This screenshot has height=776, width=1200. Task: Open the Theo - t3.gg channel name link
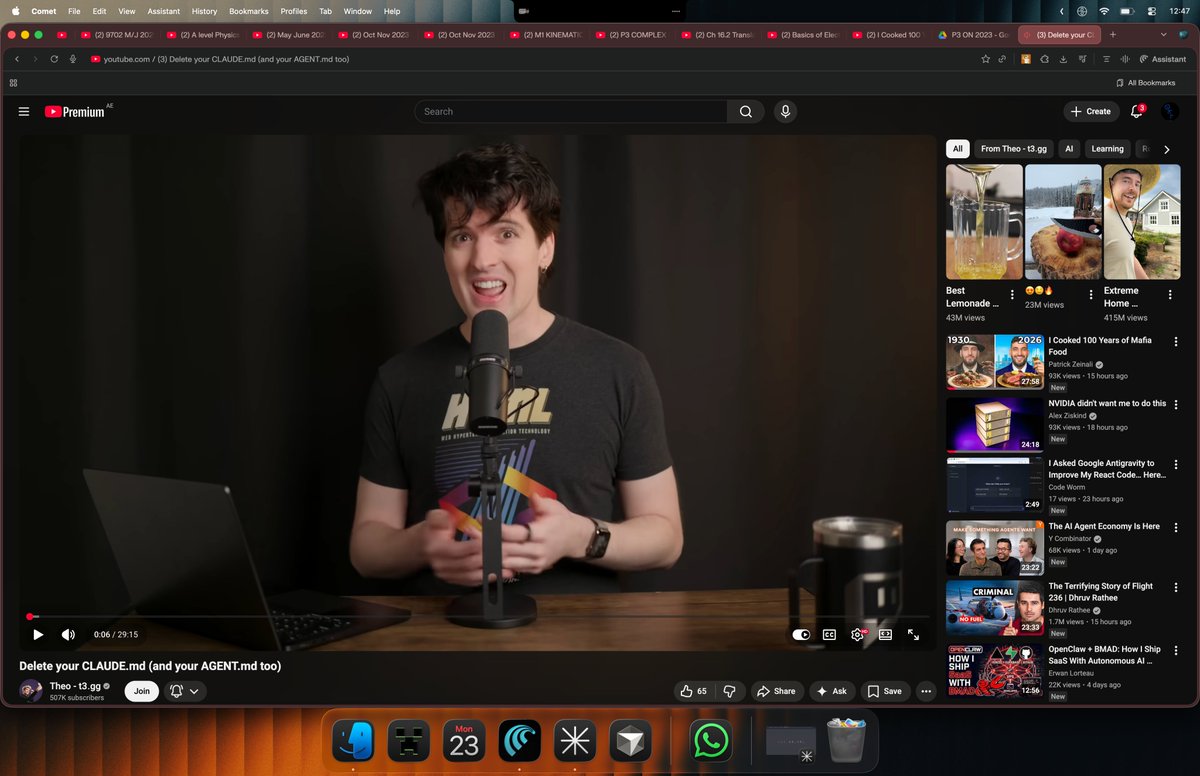pos(75,686)
